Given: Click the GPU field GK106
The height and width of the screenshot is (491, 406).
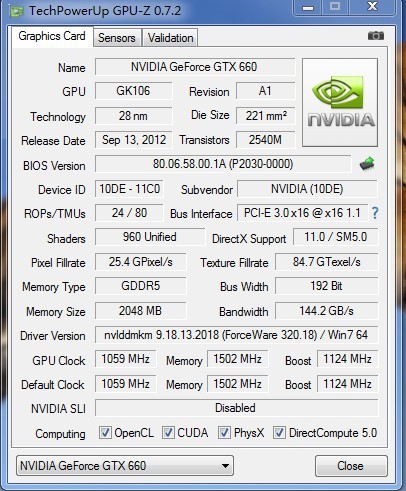Looking at the screenshot, I should pos(133,91).
